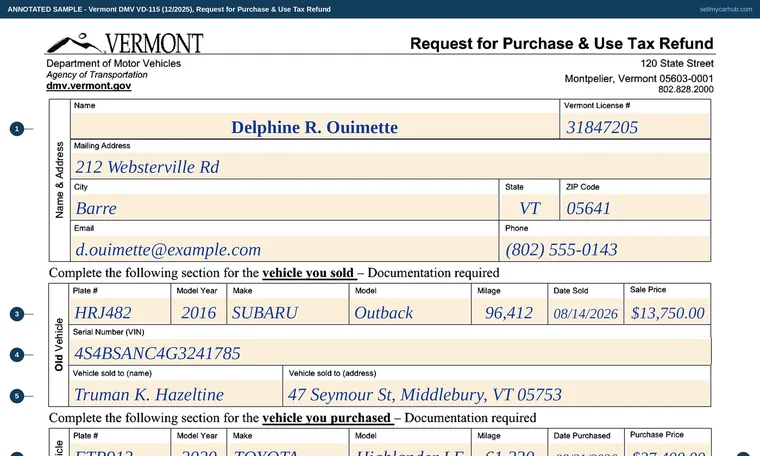Select 'Montpelier, Vermont 05603-0001' text
760x456 pixels.
click(x=639, y=79)
